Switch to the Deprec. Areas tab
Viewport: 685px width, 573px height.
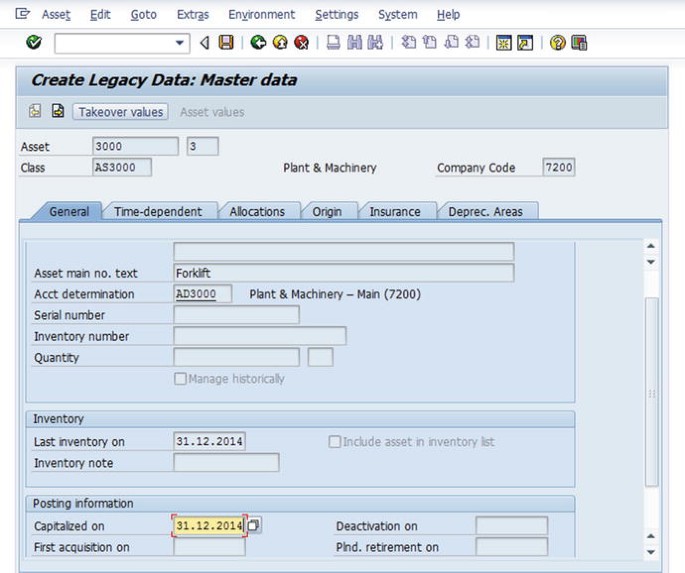point(492,211)
